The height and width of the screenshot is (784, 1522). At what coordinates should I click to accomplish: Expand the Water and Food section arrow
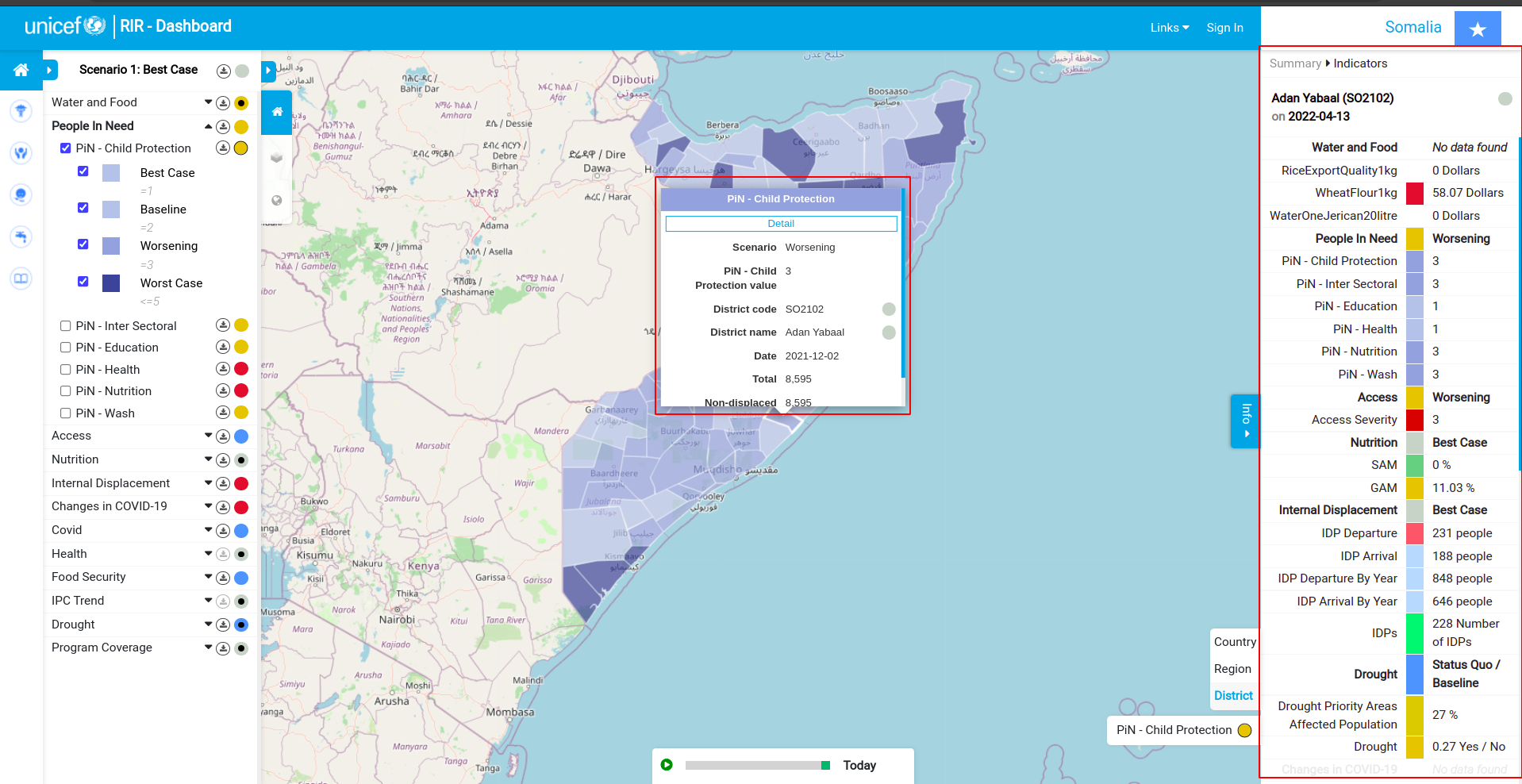208,102
